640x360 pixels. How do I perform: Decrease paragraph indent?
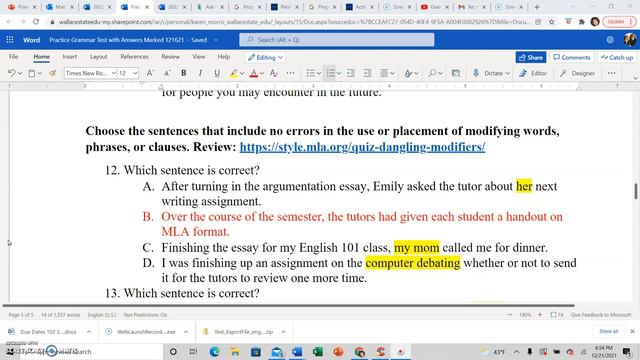coord(351,73)
